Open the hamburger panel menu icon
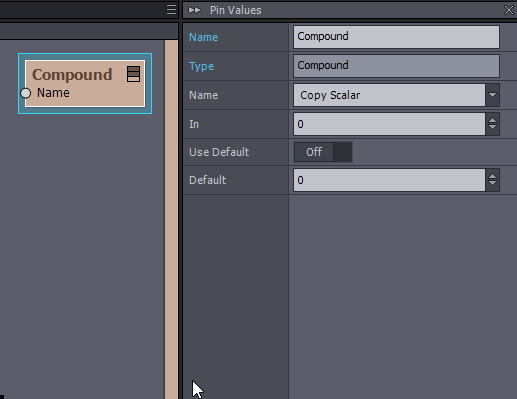Screen dimensions: 517x399 pos(171,10)
